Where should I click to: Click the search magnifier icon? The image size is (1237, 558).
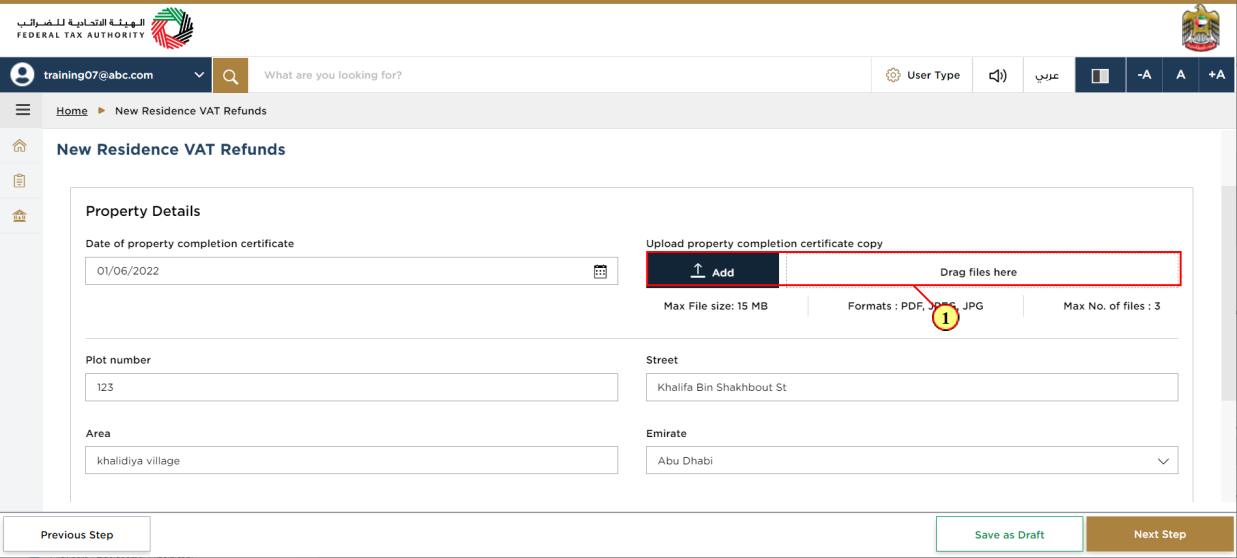click(x=230, y=75)
